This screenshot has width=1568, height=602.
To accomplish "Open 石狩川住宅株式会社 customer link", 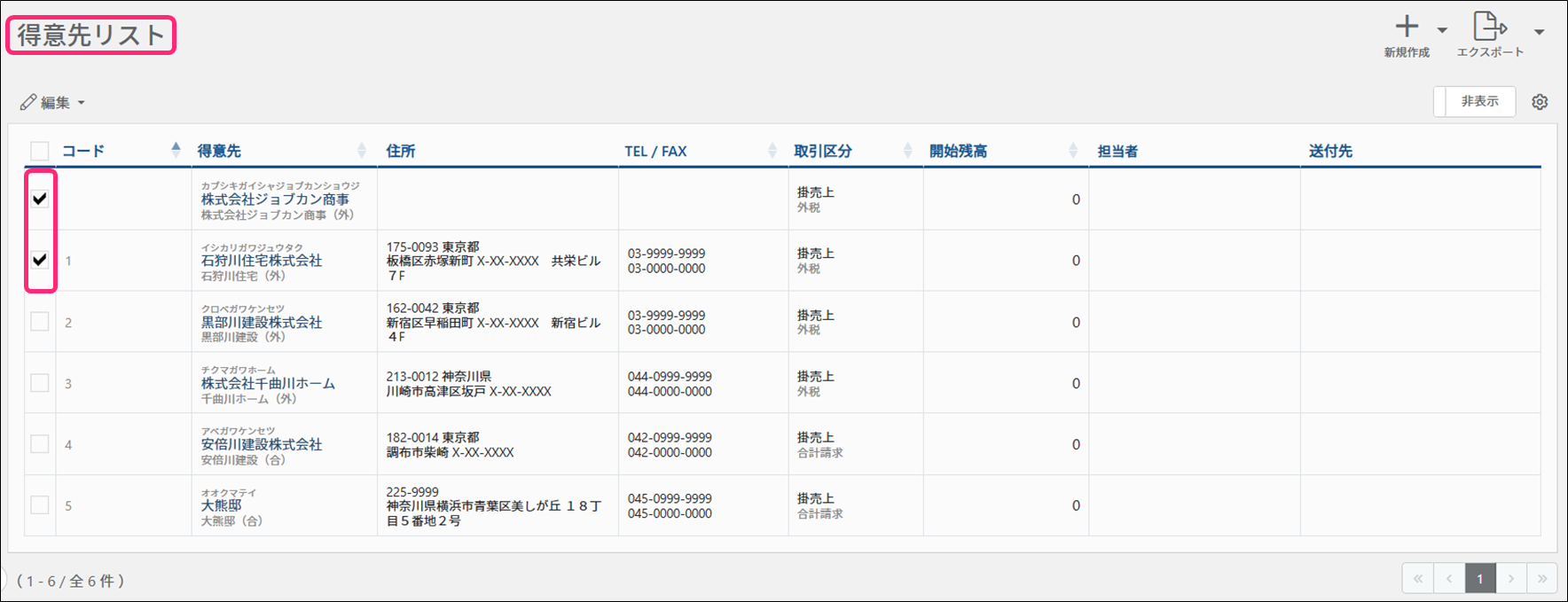I will coord(261,261).
